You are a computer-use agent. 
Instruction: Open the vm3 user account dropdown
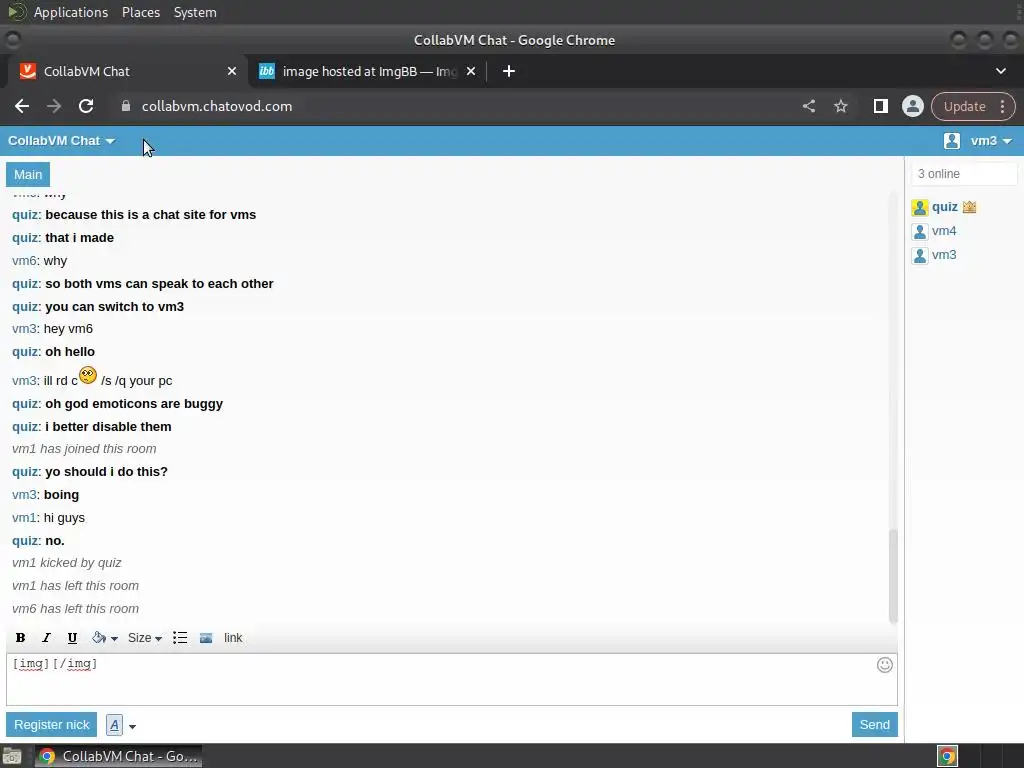click(x=991, y=140)
